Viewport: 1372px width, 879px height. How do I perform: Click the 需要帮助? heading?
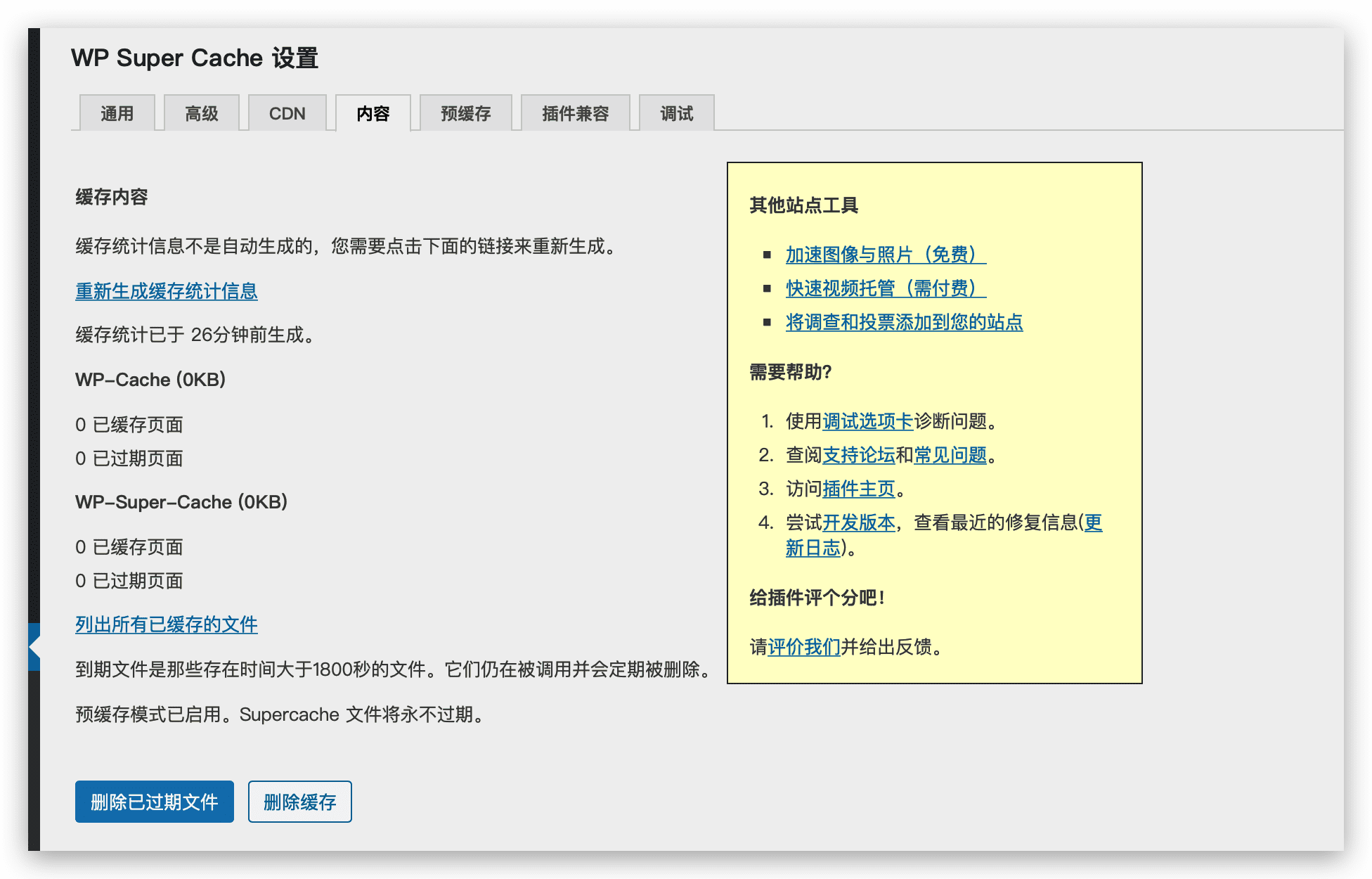[x=791, y=372]
